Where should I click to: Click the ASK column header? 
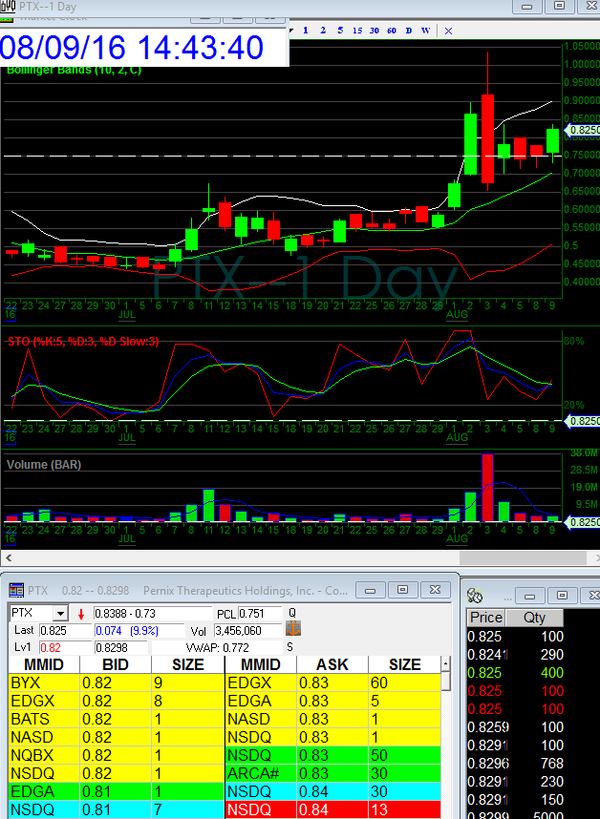[x=332, y=664]
